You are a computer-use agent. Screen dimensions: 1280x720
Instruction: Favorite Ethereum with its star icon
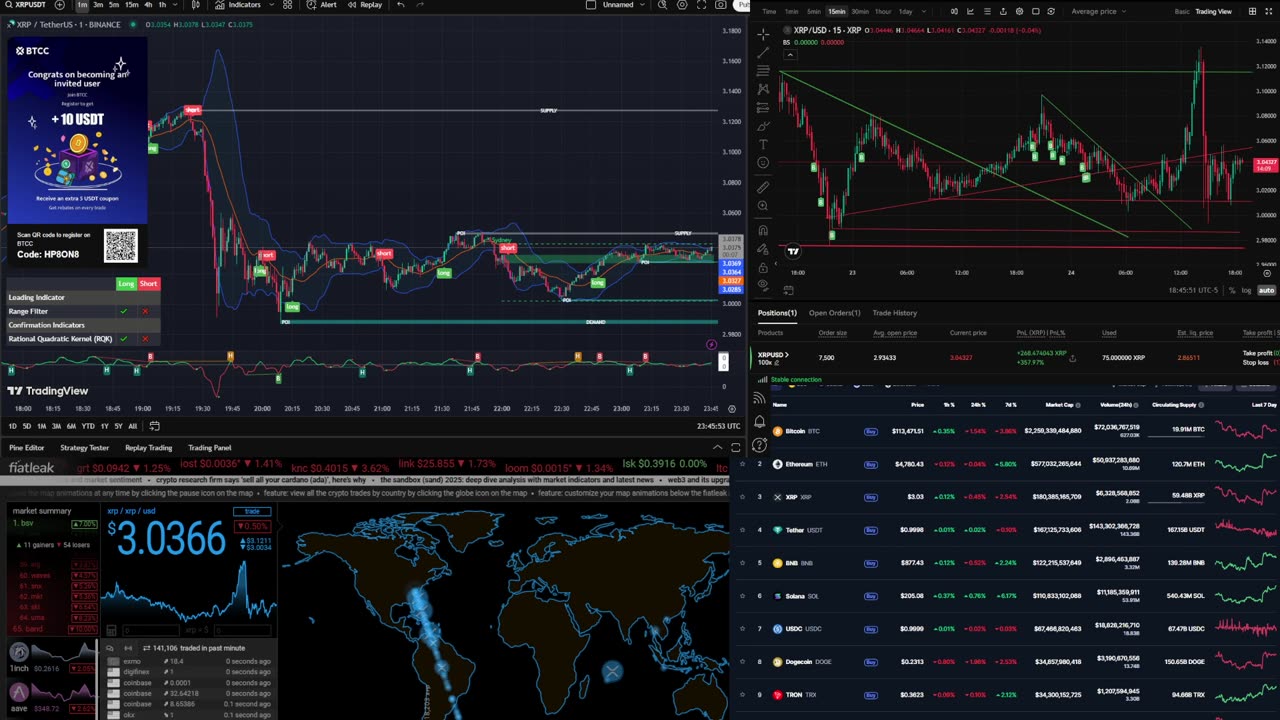pyautogui.click(x=742, y=464)
